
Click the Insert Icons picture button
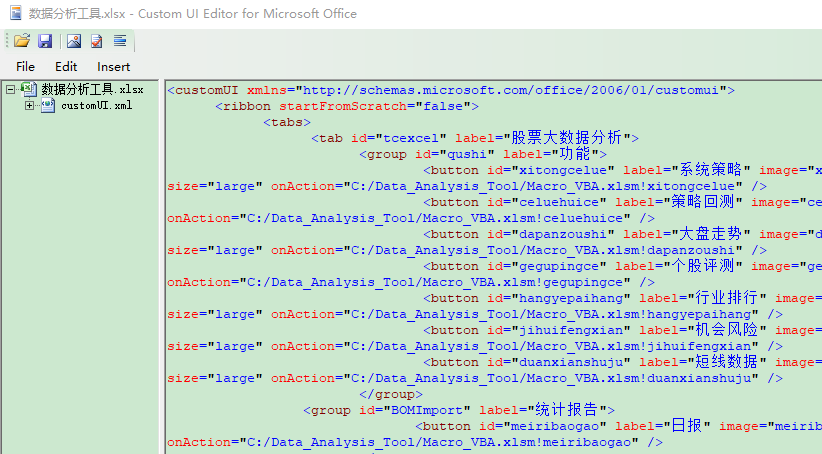click(74, 41)
